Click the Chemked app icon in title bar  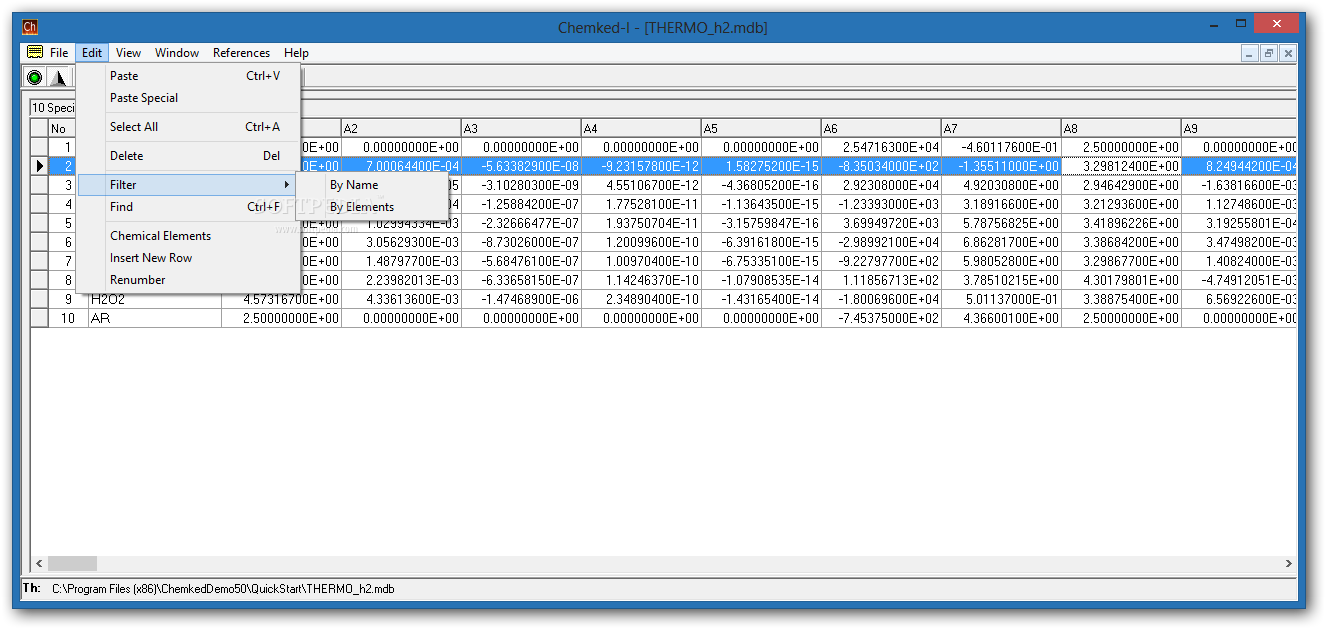[x=30, y=27]
